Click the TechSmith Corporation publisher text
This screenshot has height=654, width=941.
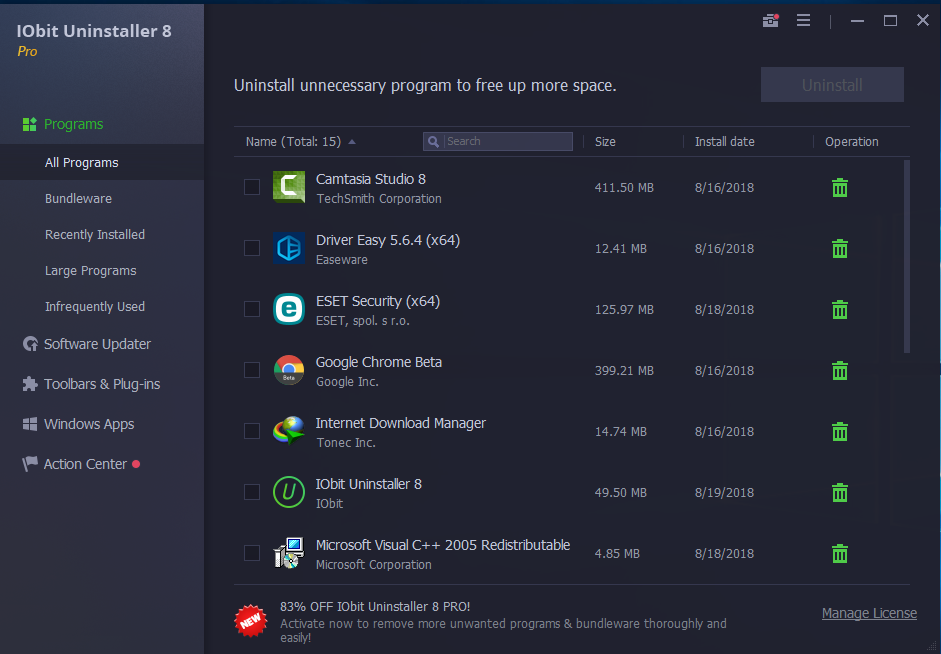tap(379, 199)
